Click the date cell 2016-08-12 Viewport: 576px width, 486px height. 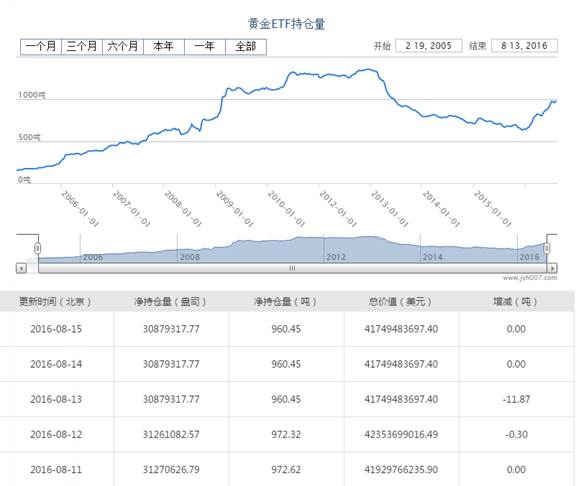[x=56, y=435]
